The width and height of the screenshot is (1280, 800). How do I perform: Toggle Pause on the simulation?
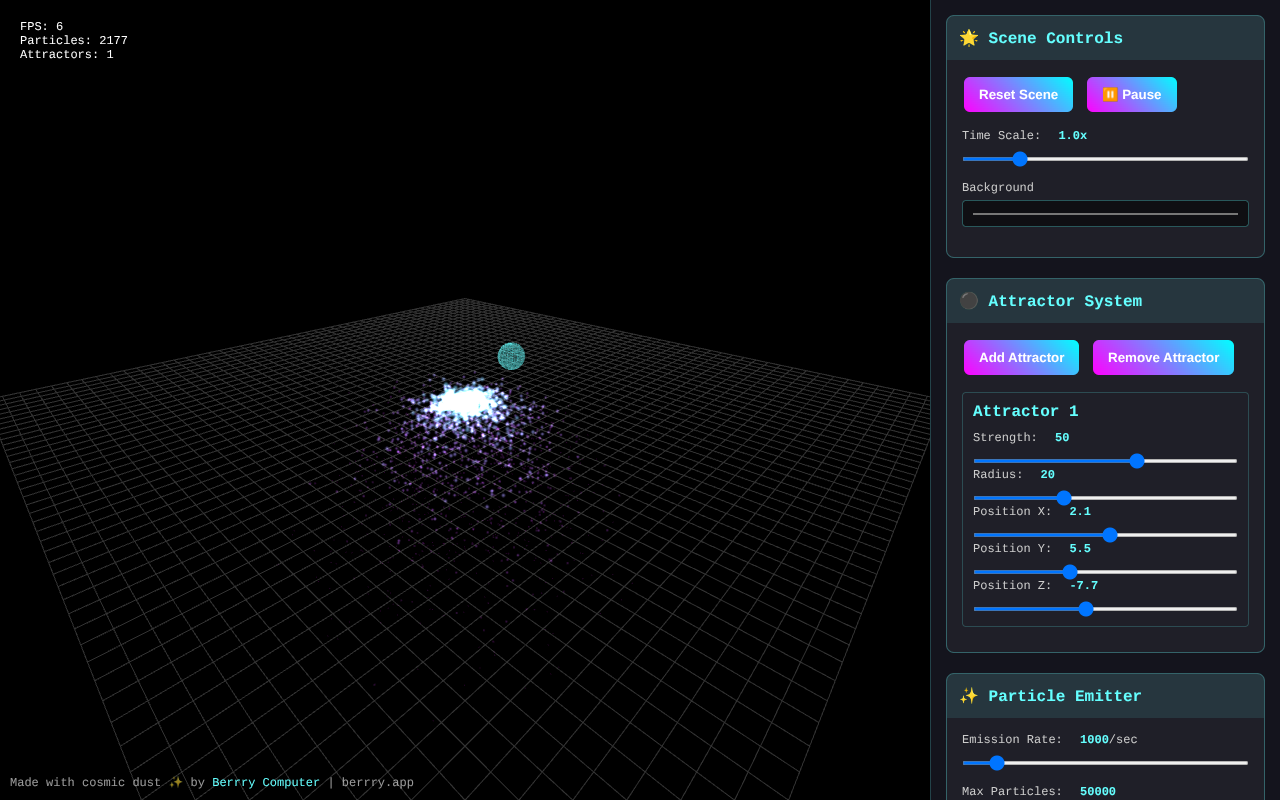pos(1131,94)
